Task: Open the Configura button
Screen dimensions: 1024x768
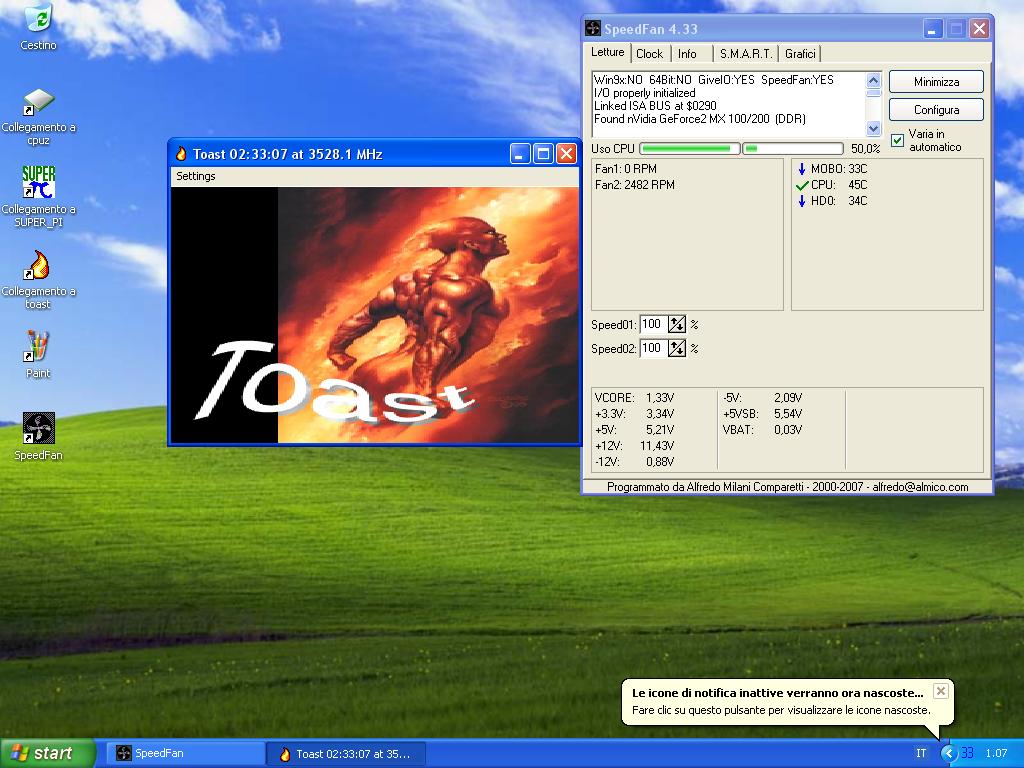Action: 936,110
